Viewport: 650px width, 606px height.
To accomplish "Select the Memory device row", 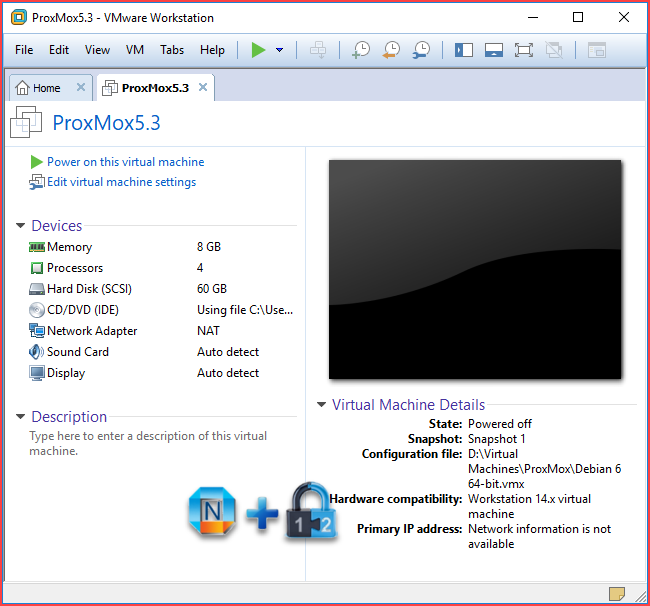I will [x=162, y=247].
